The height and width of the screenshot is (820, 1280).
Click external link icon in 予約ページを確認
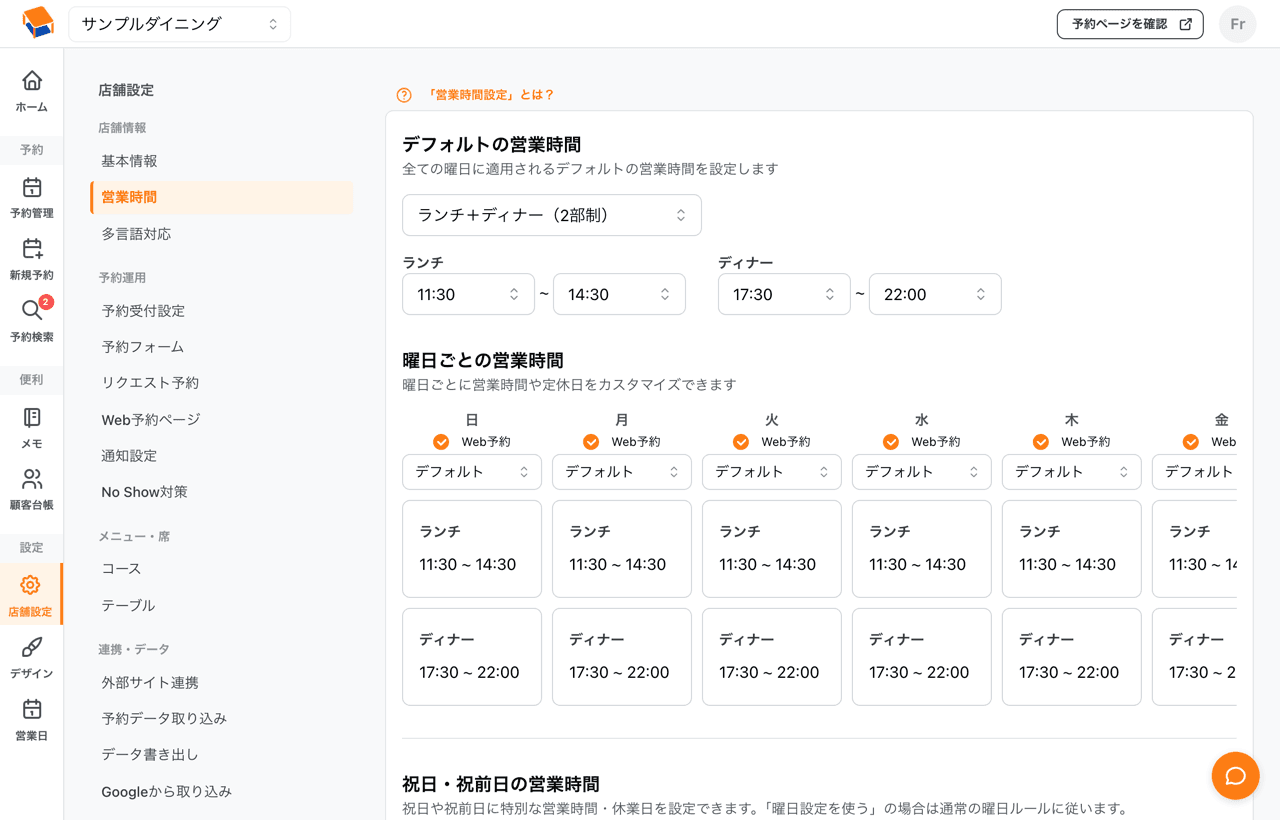[x=1185, y=24]
